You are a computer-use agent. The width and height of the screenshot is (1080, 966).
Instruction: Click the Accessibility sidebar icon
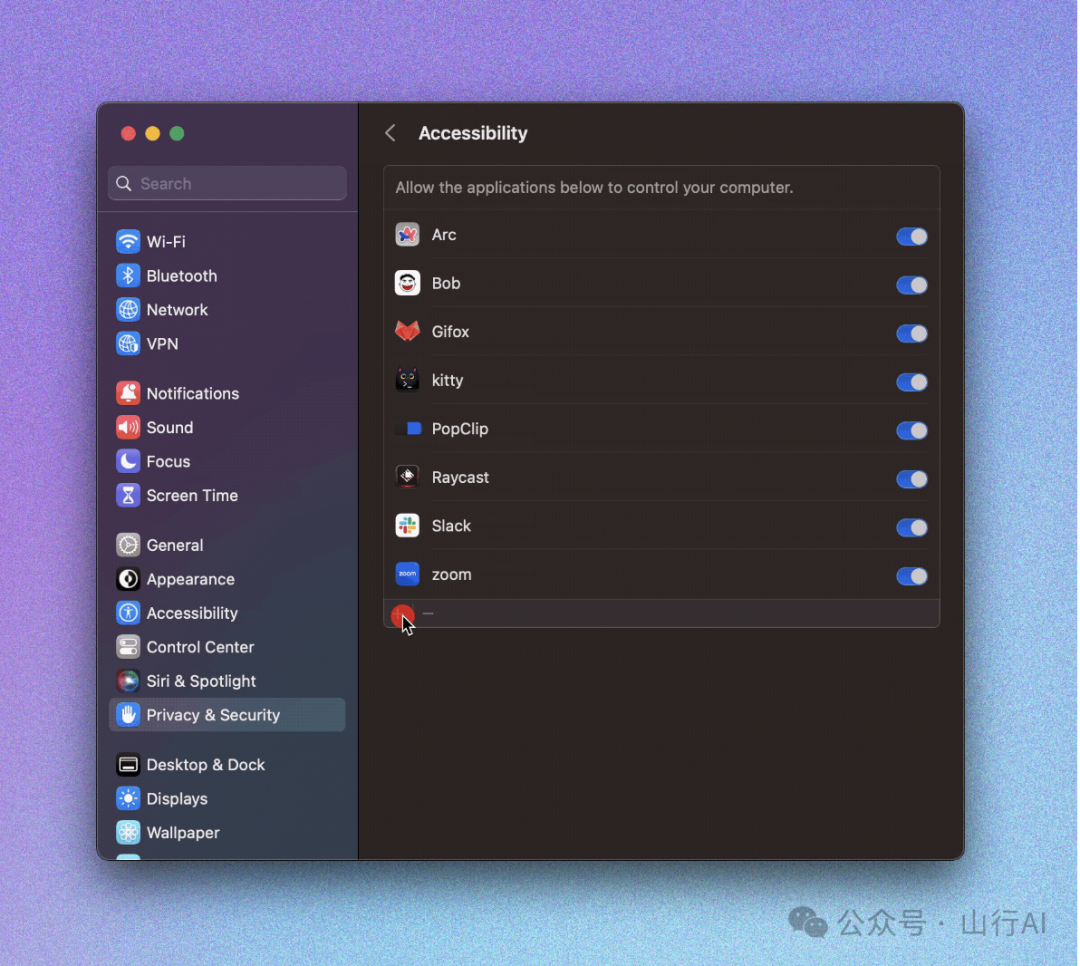click(128, 613)
